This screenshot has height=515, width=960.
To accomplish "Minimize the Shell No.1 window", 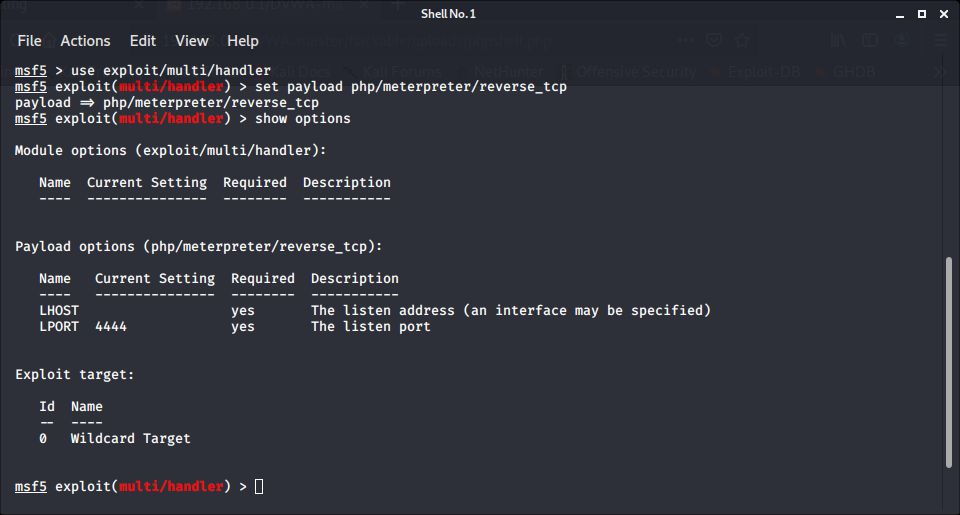I will [x=899, y=14].
